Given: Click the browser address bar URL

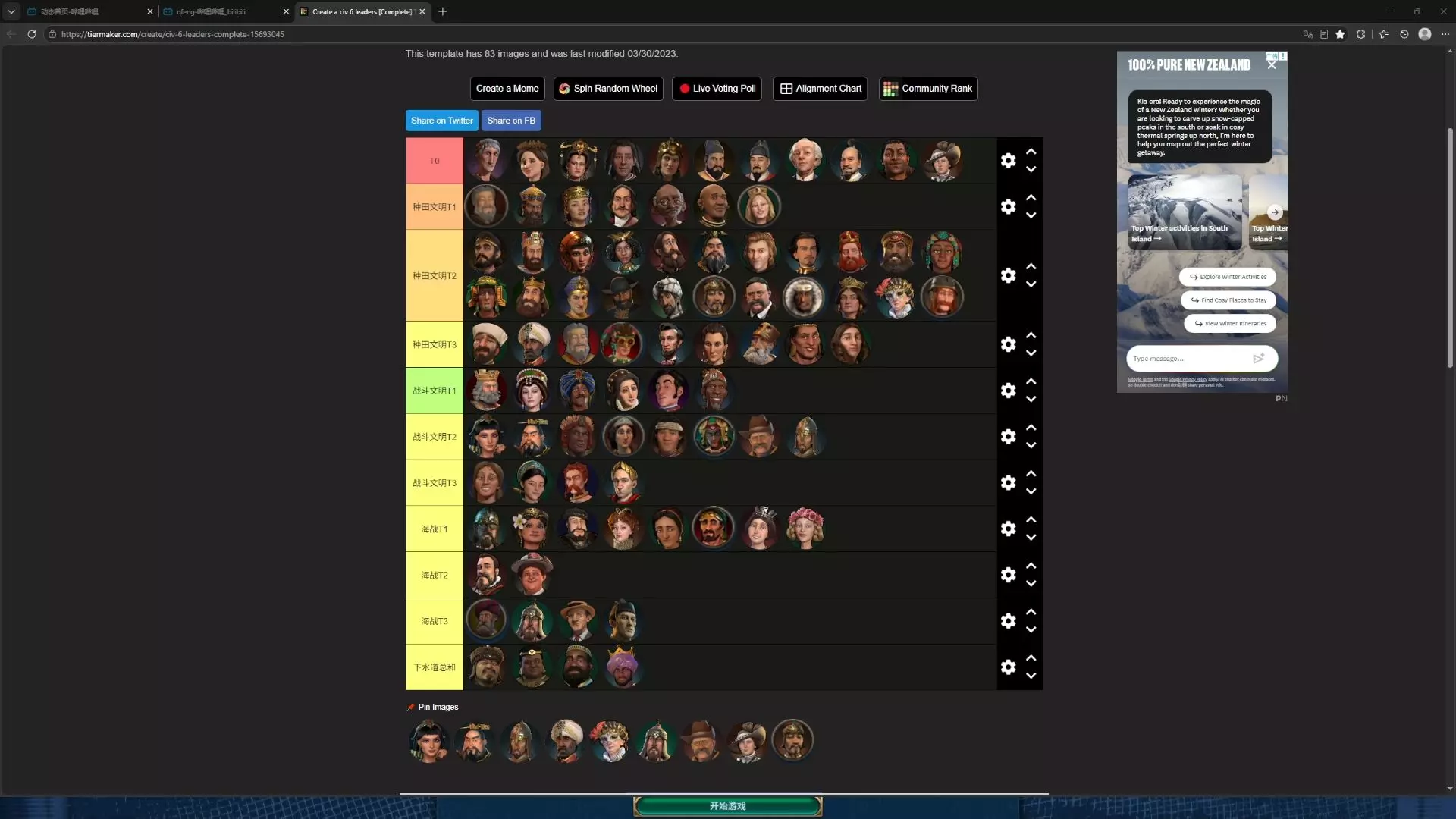Looking at the screenshot, I should tap(173, 34).
